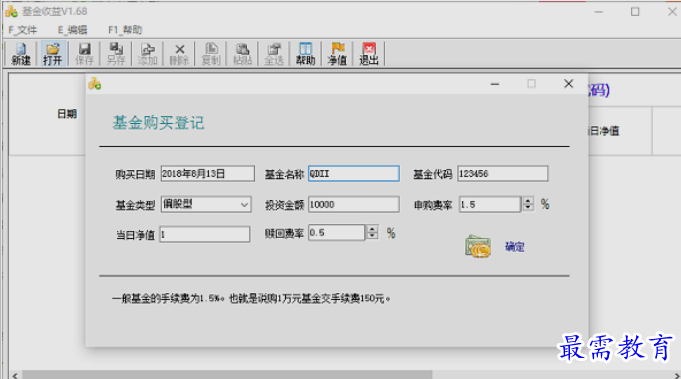Click the dialog's title bar app icon
681x379 pixels.
click(x=95, y=84)
